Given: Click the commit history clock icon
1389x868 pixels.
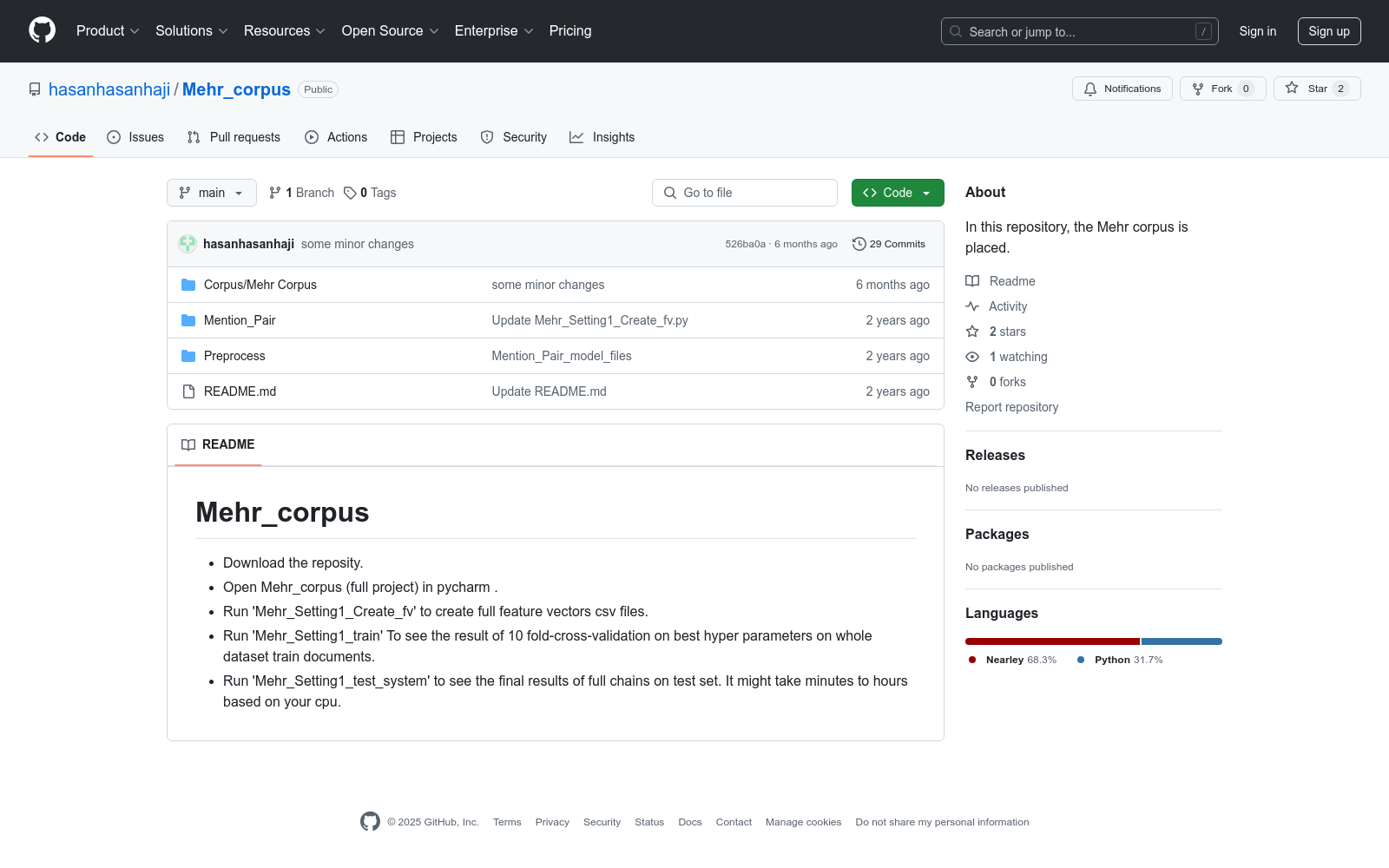Looking at the screenshot, I should click(859, 244).
